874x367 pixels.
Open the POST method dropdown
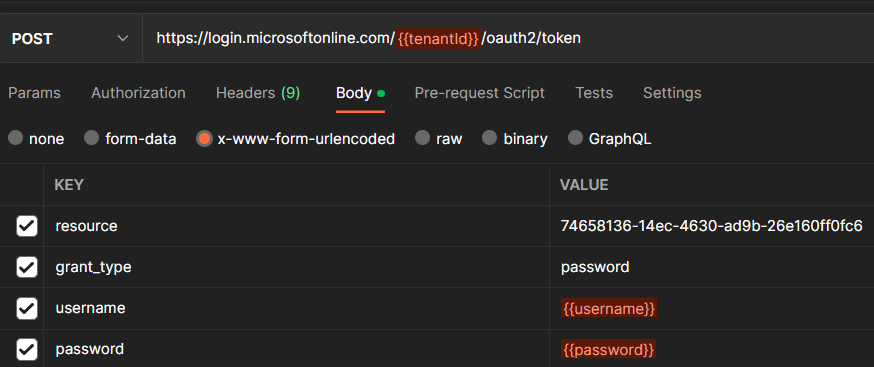tap(71, 38)
